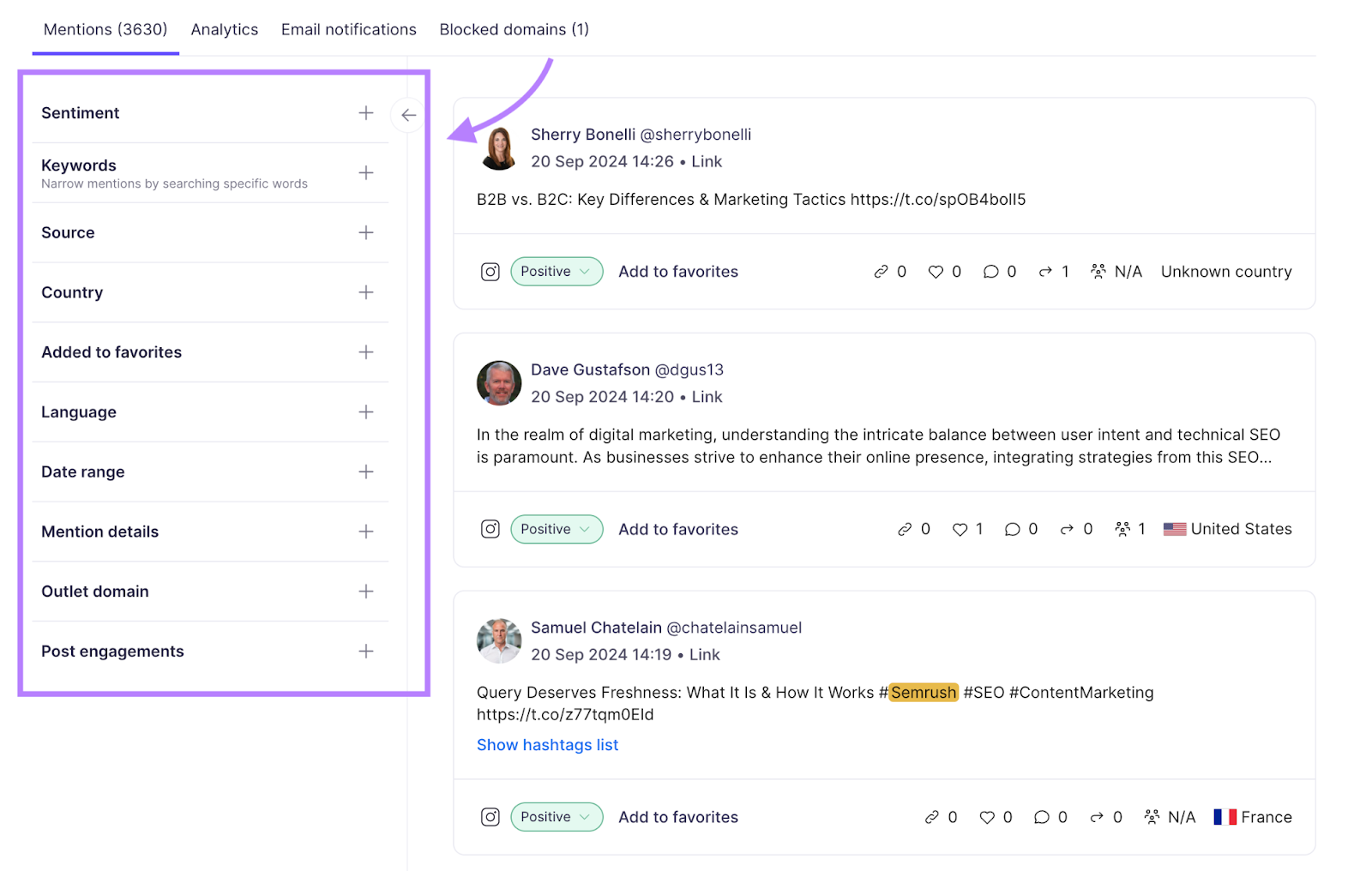Screen dimensions: 1372x871
Task: Click the audience reach icon on Dave Gustafson's mention
Action: (1124, 529)
